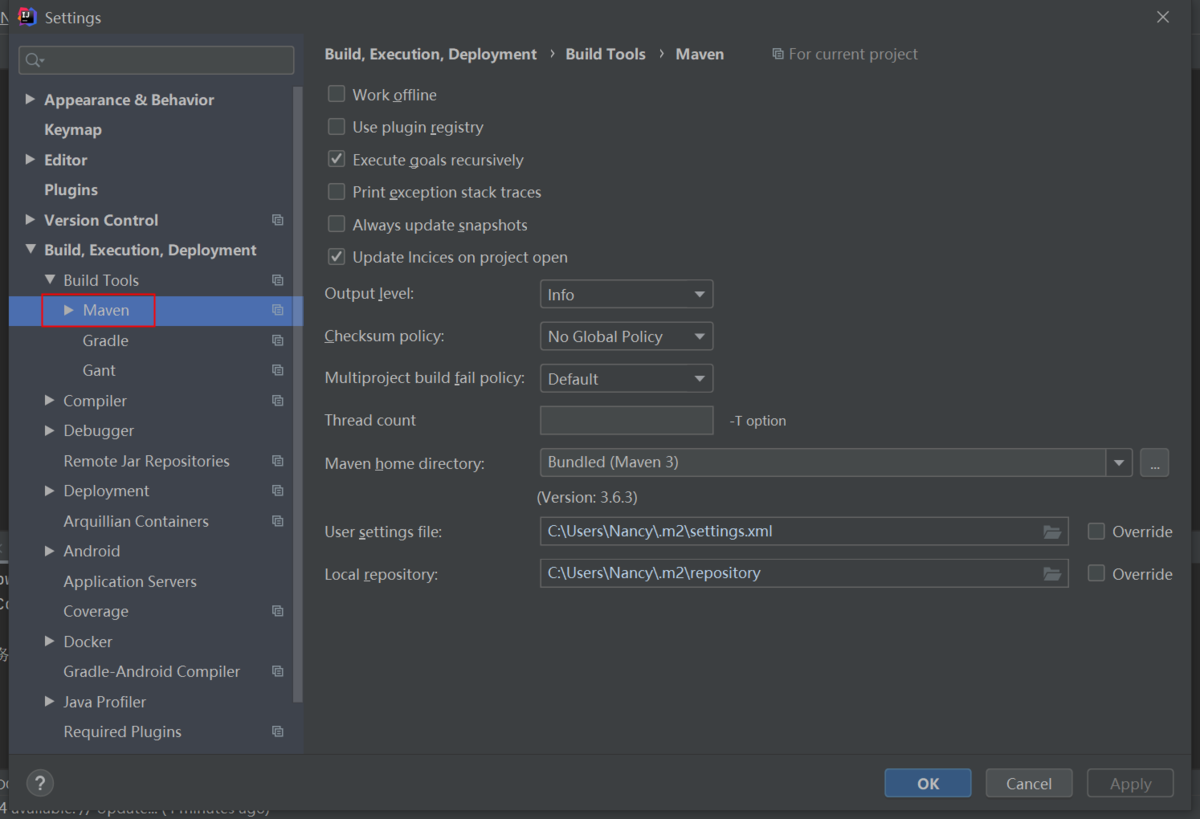The width and height of the screenshot is (1200, 819).
Task: Open the Maven home directory dropdown arrow
Action: [1119, 463]
